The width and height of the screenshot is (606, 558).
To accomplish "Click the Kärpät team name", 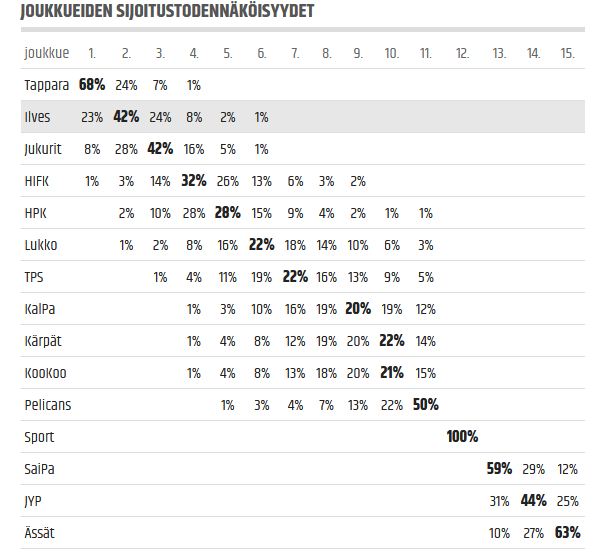I will [43, 341].
